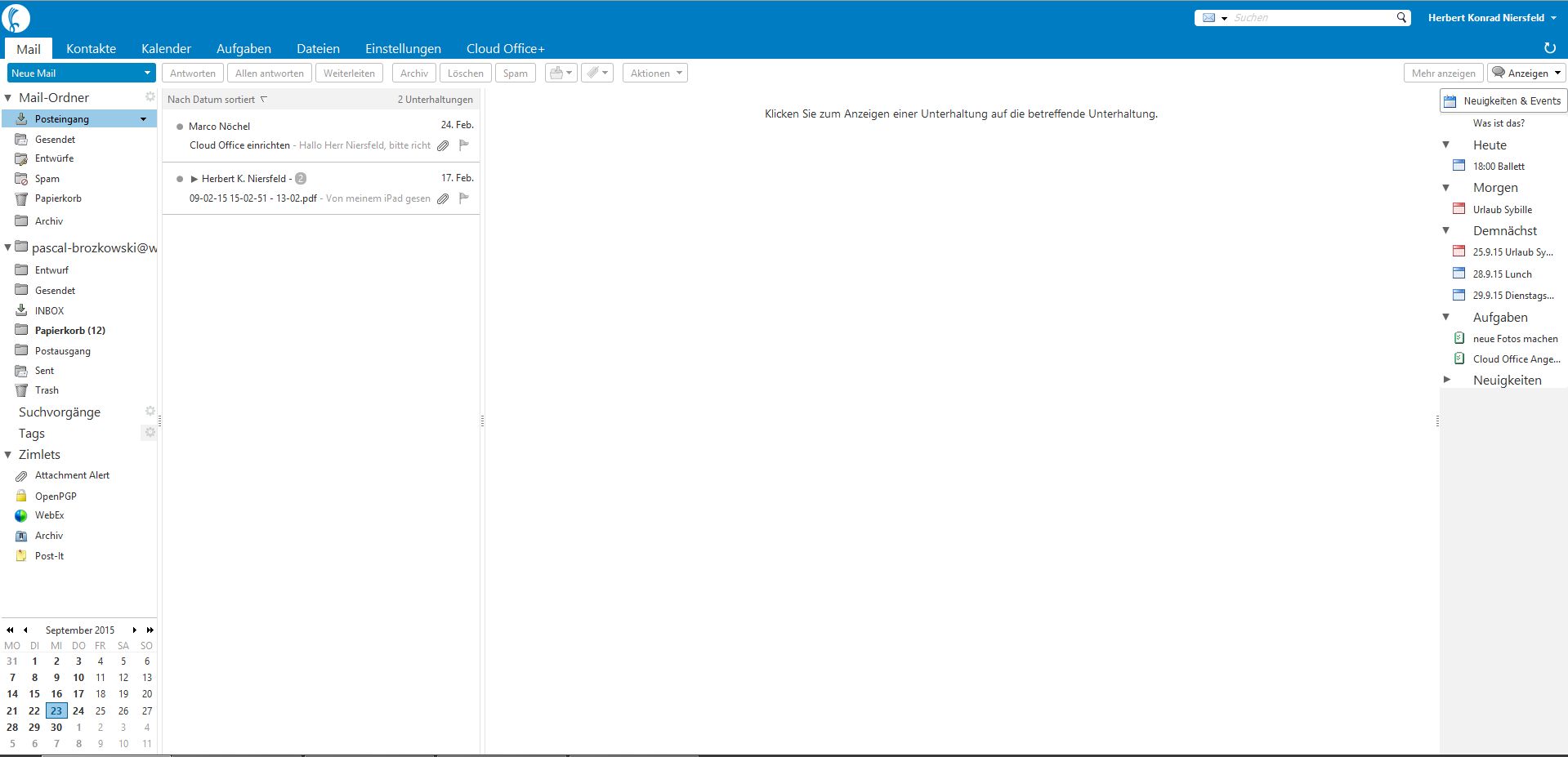Image resolution: width=1568 pixels, height=757 pixels.
Task: Open the Aktionen dropdown
Action: point(654,73)
